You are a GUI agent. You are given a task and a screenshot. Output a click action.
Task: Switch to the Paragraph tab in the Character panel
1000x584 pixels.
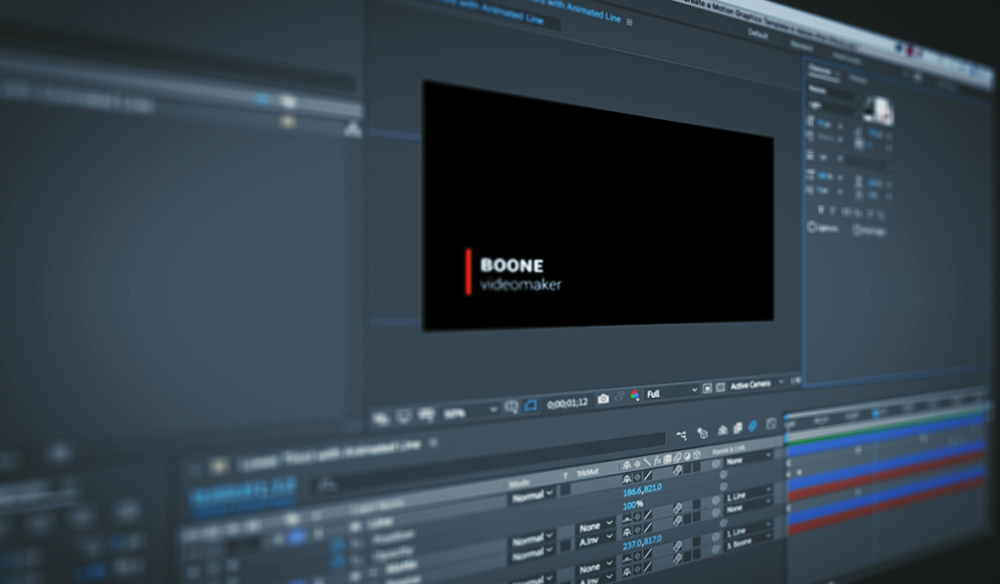click(858, 79)
